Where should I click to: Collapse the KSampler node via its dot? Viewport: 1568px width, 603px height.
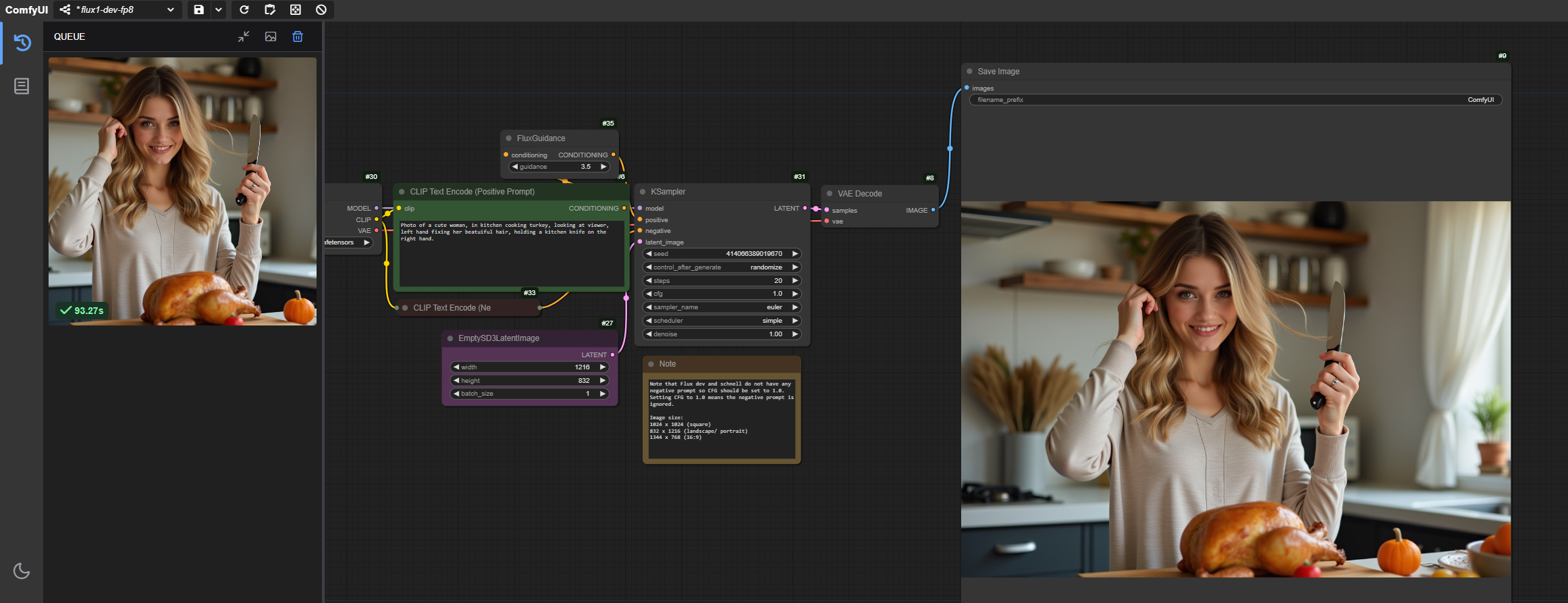(643, 192)
